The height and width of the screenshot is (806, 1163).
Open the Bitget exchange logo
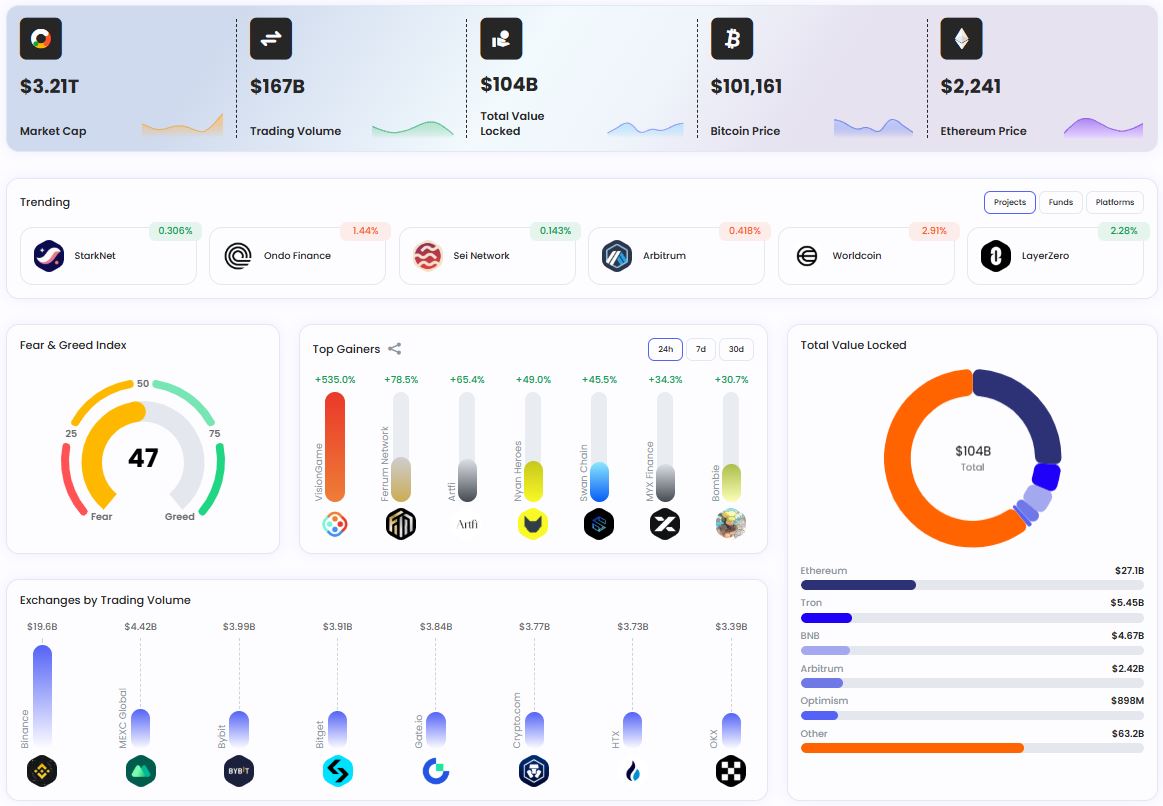[x=337, y=771]
